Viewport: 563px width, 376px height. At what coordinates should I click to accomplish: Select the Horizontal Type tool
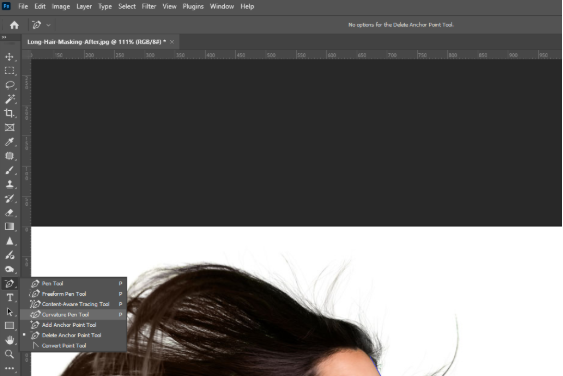point(10,298)
